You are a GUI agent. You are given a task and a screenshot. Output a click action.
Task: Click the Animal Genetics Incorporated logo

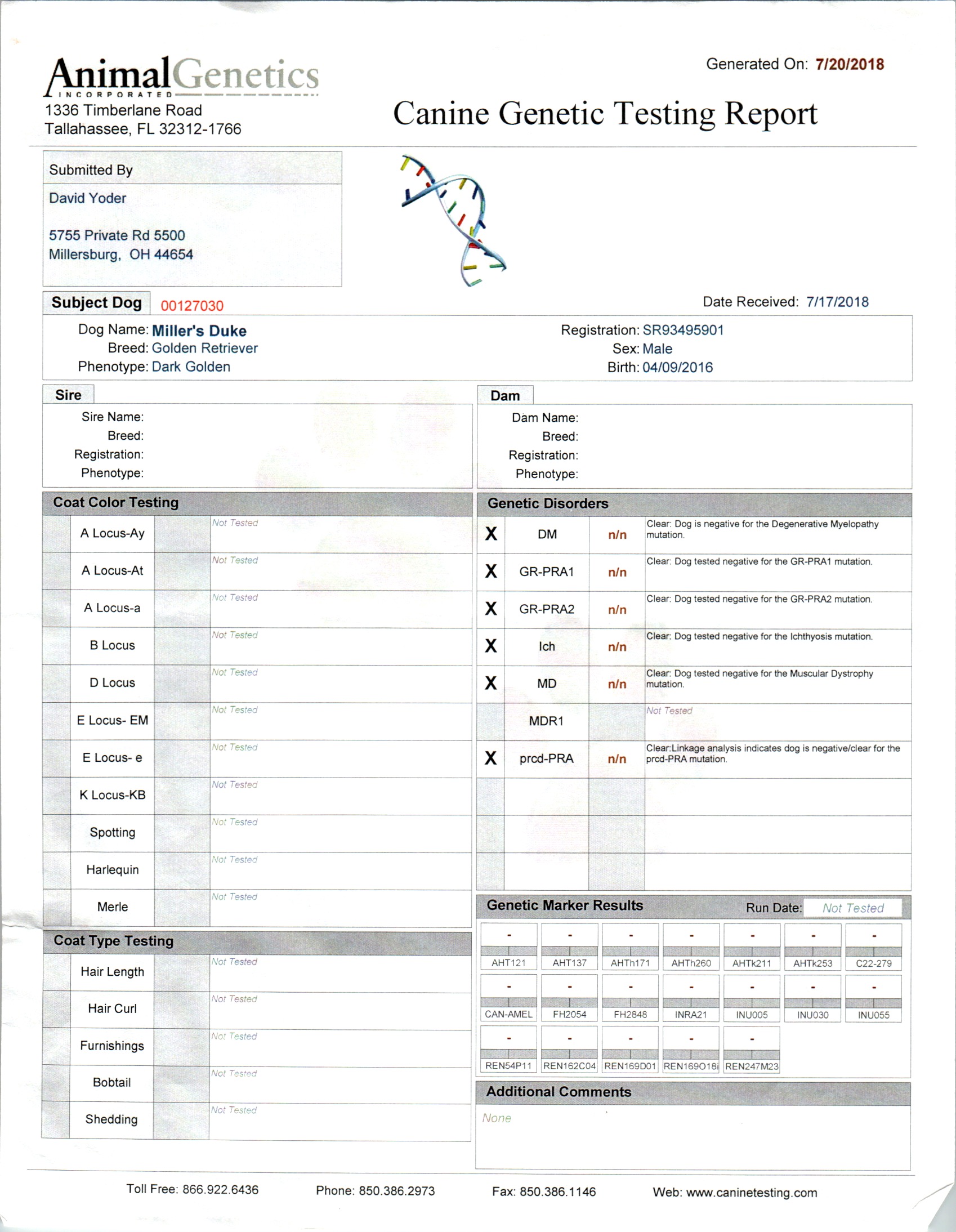182,76
